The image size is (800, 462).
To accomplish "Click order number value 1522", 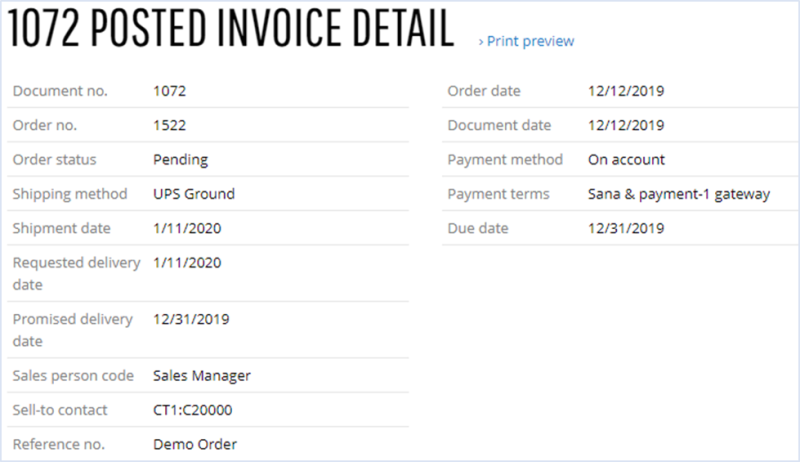I will (x=169, y=125).
